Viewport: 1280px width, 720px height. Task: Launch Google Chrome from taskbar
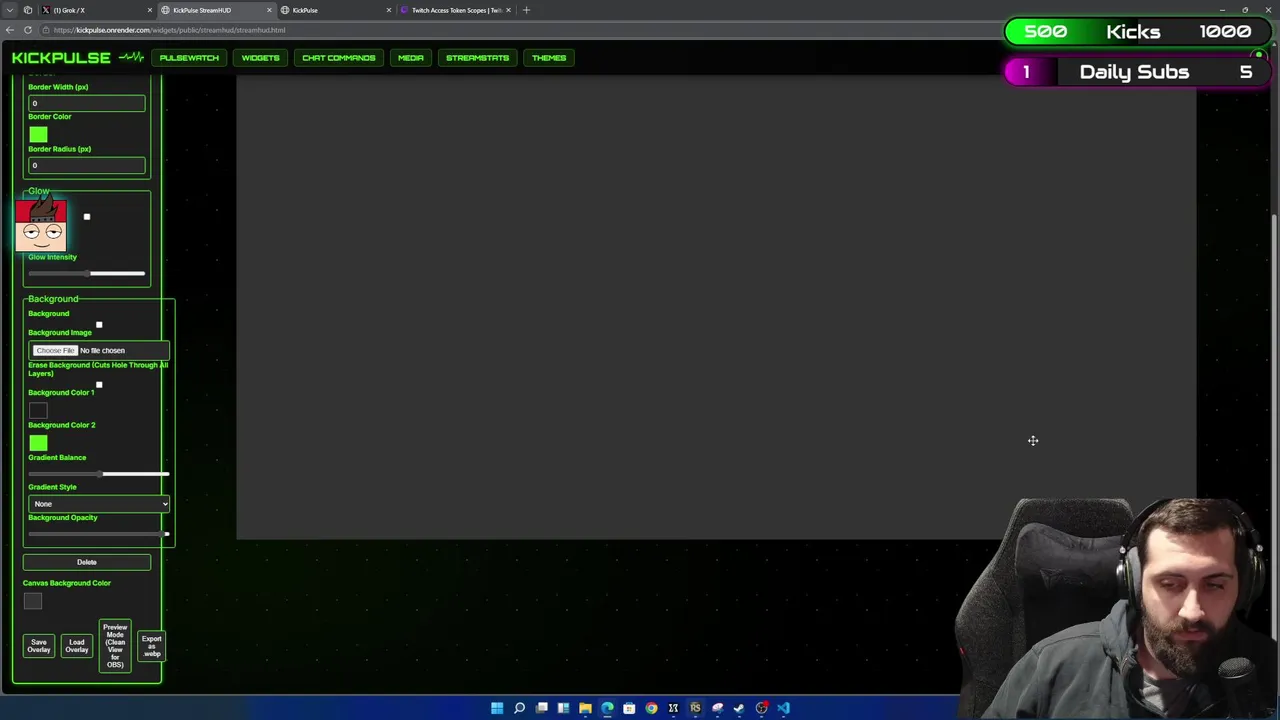651,708
